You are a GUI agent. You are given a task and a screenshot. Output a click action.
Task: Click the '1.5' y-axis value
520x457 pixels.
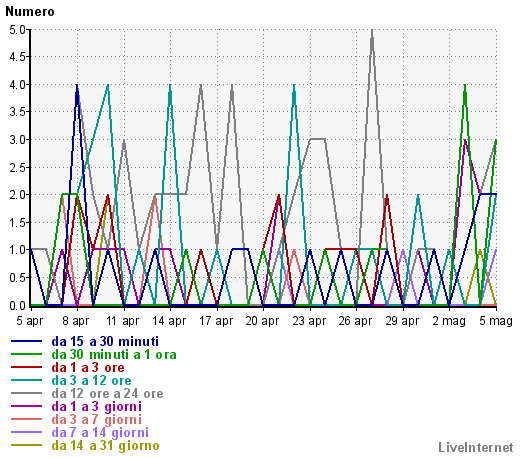(x=17, y=223)
